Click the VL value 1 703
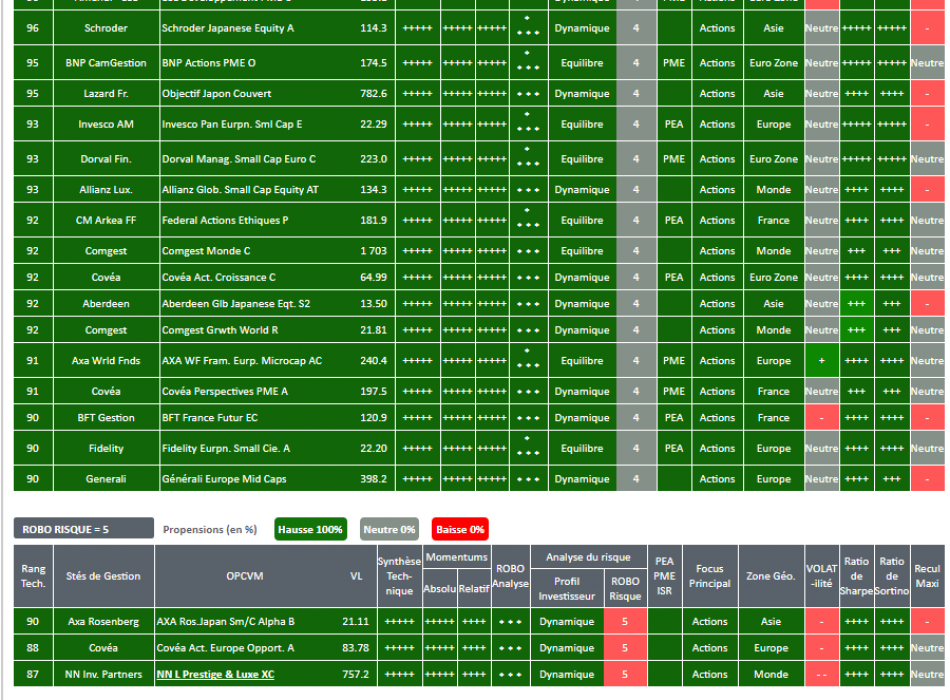Screen dimensions: 950x700 click(x=373, y=251)
